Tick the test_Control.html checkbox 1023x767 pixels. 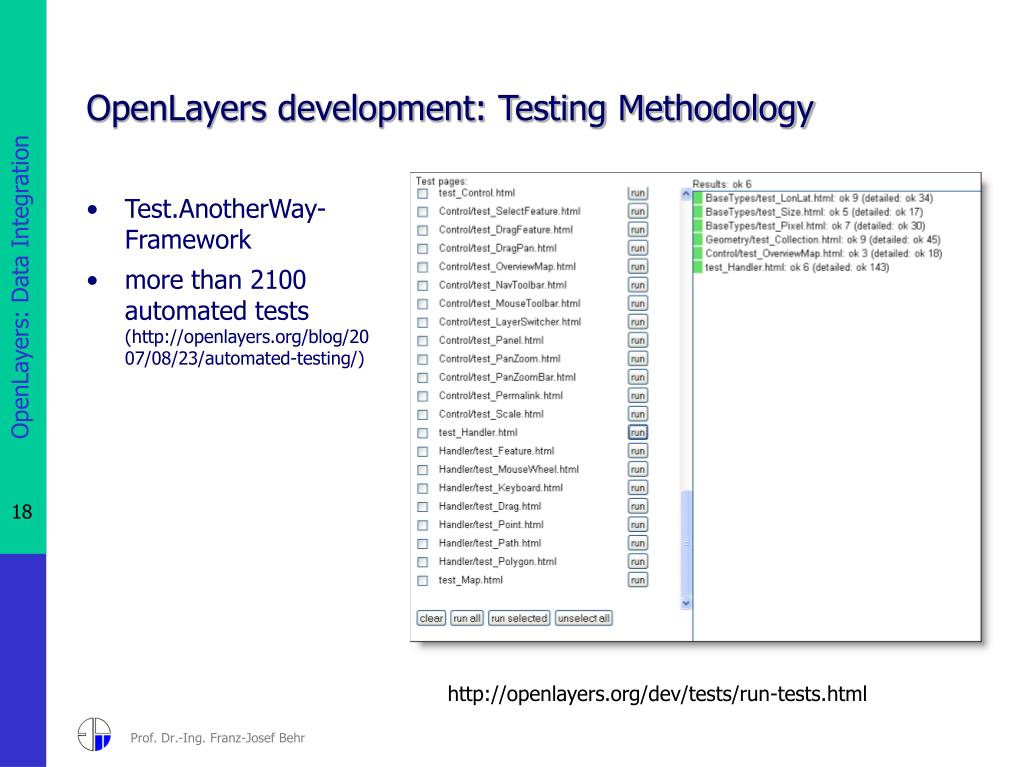point(423,194)
